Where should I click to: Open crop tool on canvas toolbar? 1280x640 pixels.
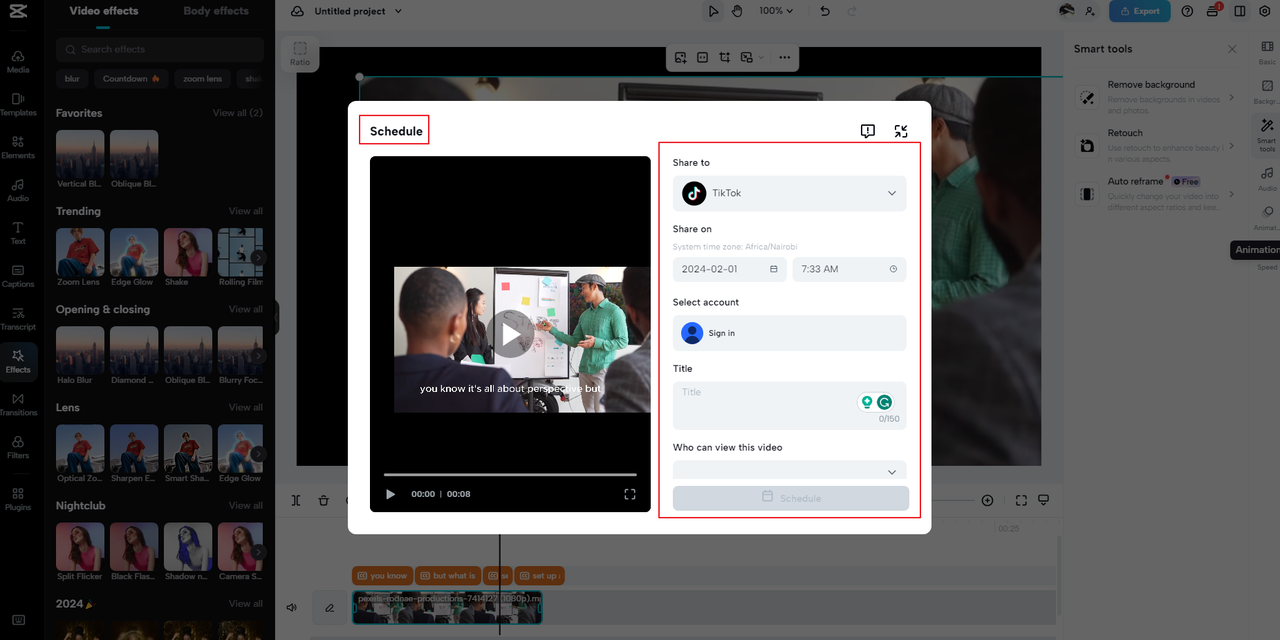click(724, 58)
